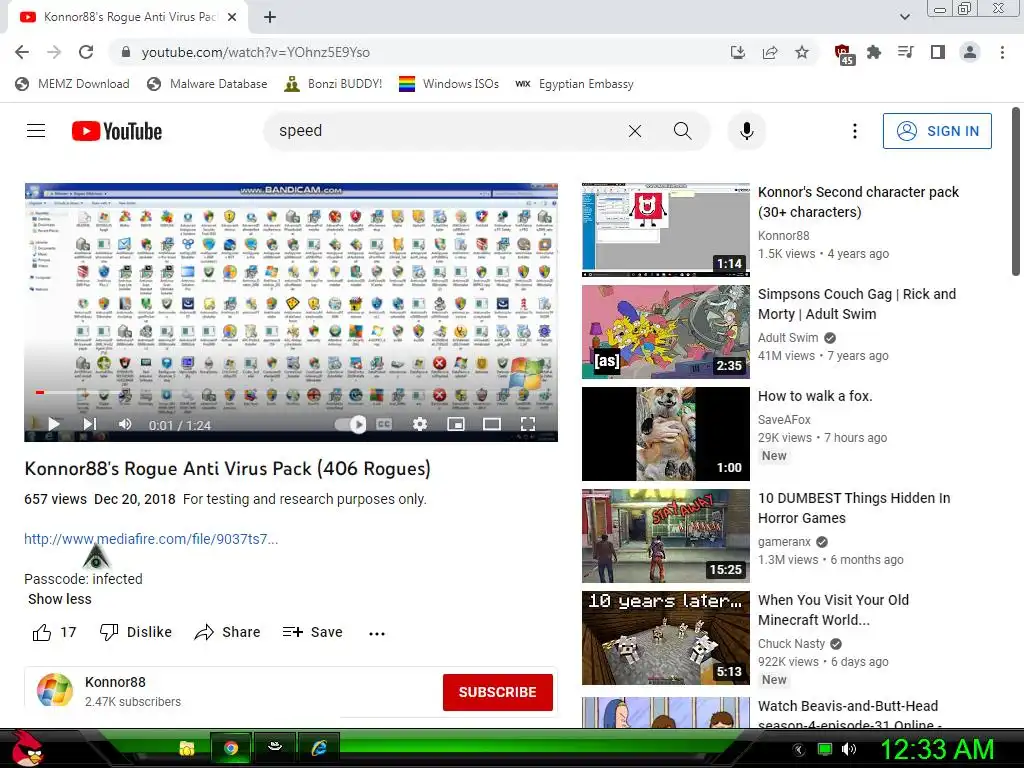Toggle closed captions CC
The height and width of the screenshot is (768, 1024).
(x=384, y=424)
